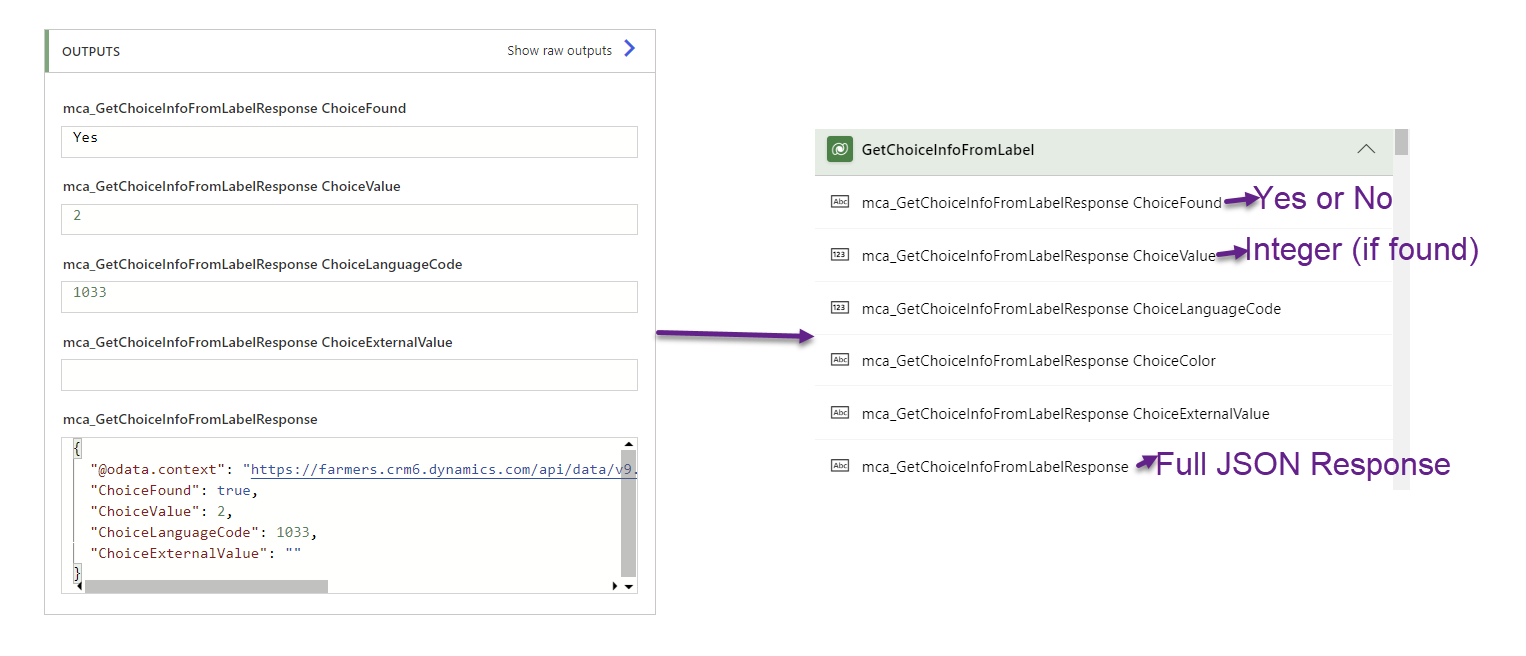Viewport: 1526px width, 656px height.
Task: Collapse the GetChoiceInfoFromLabel section chevron
Action: click(1366, 148)
